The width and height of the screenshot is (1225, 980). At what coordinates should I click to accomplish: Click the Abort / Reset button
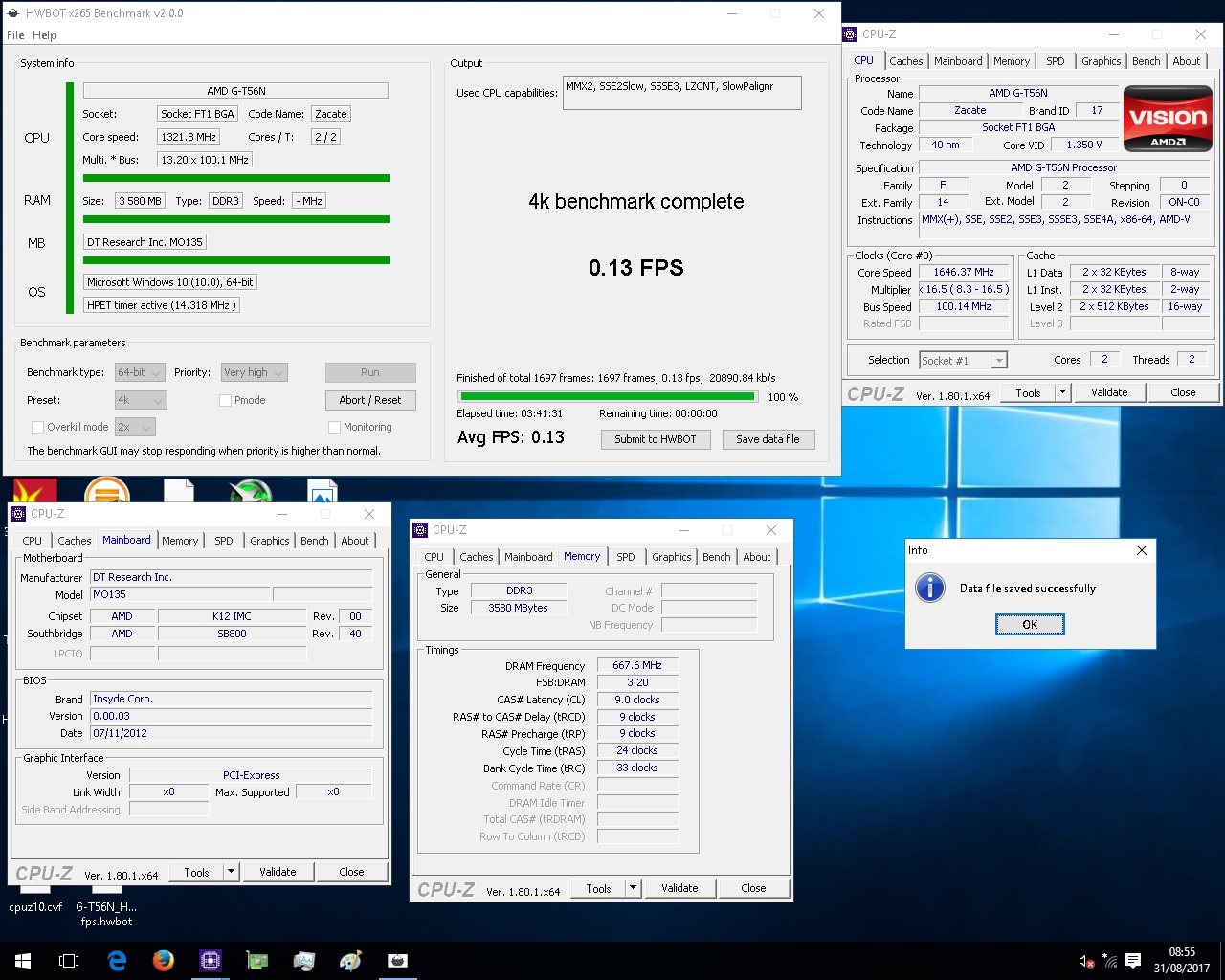(370, 400)
